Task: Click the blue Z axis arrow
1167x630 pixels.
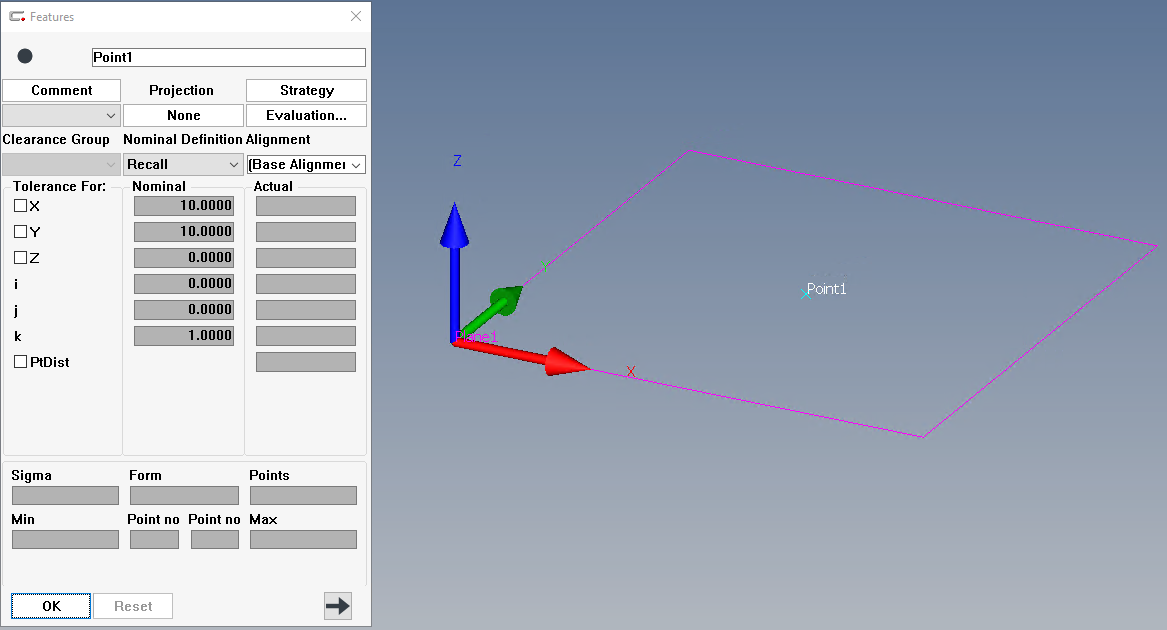Action: (454, 272)
